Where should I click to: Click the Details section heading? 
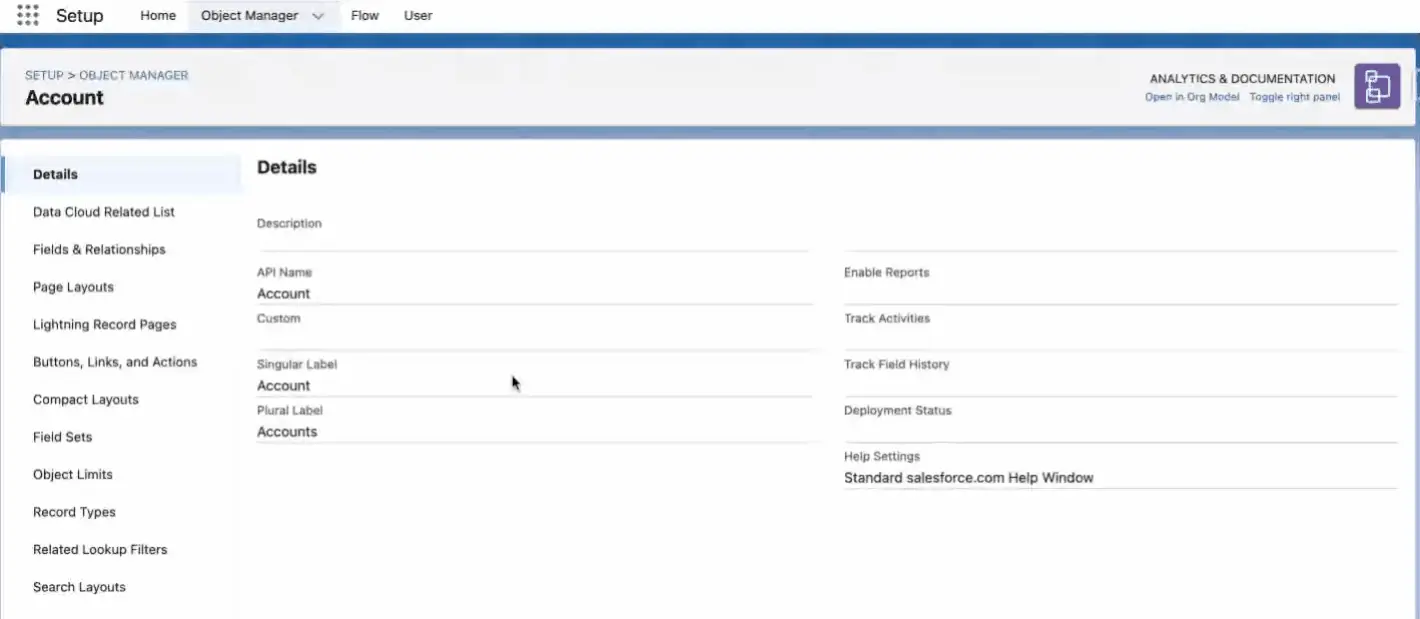[287, 167]
